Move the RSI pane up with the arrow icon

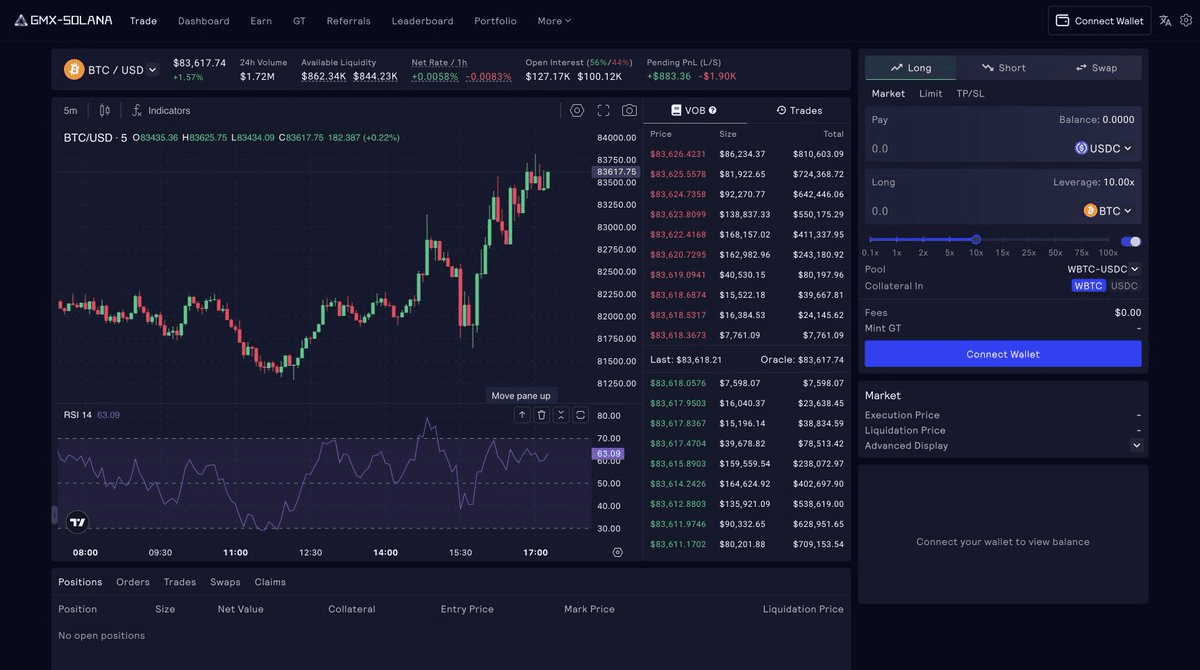point(521,414)
